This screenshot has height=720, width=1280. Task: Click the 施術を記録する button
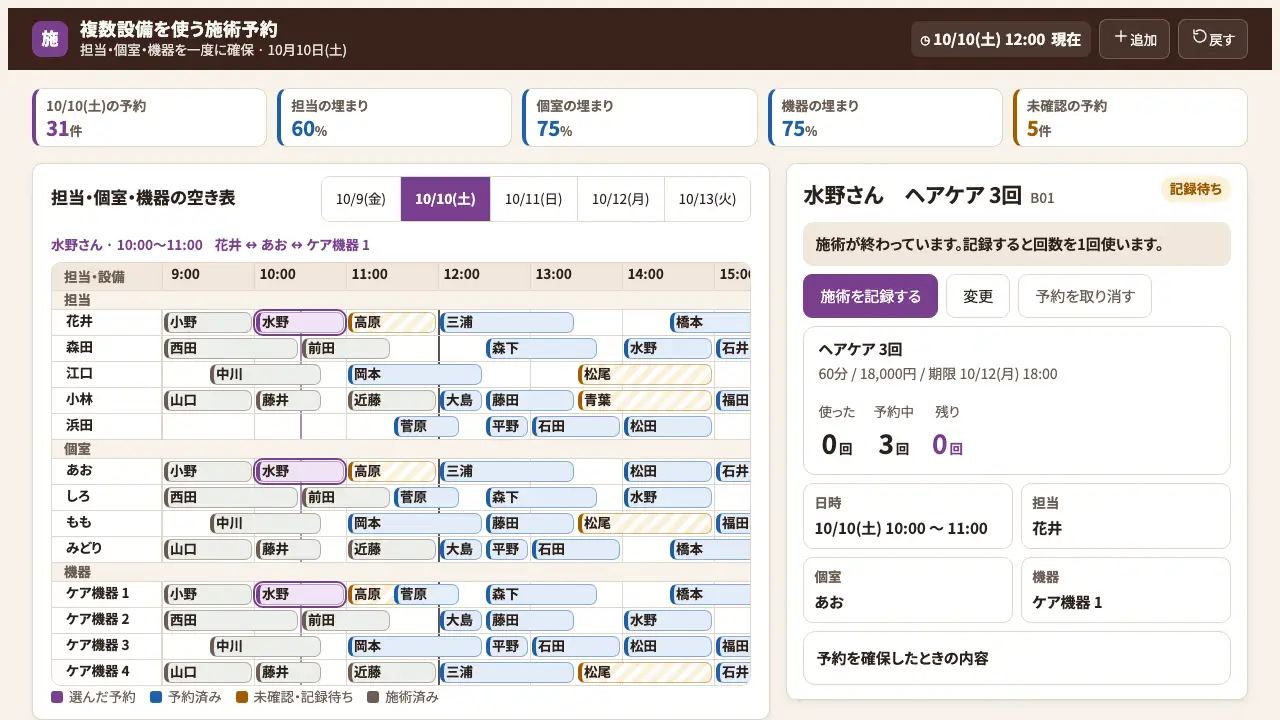tap(870, 296)
